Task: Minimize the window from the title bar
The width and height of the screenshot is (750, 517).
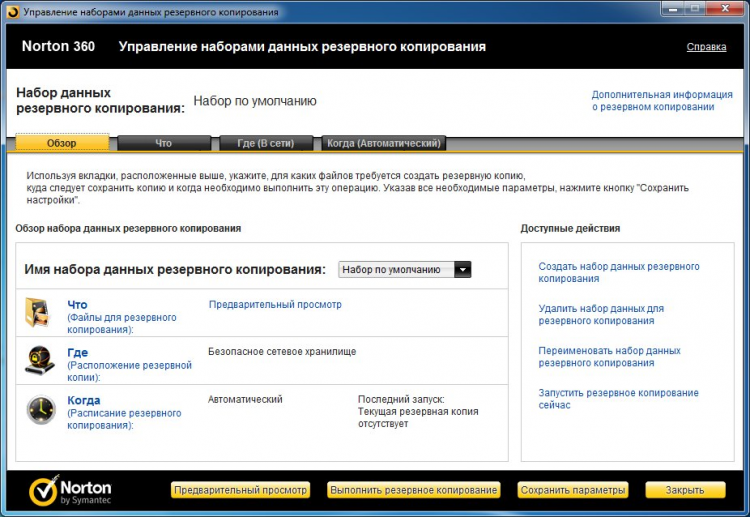Action: [x=673, y=9]
